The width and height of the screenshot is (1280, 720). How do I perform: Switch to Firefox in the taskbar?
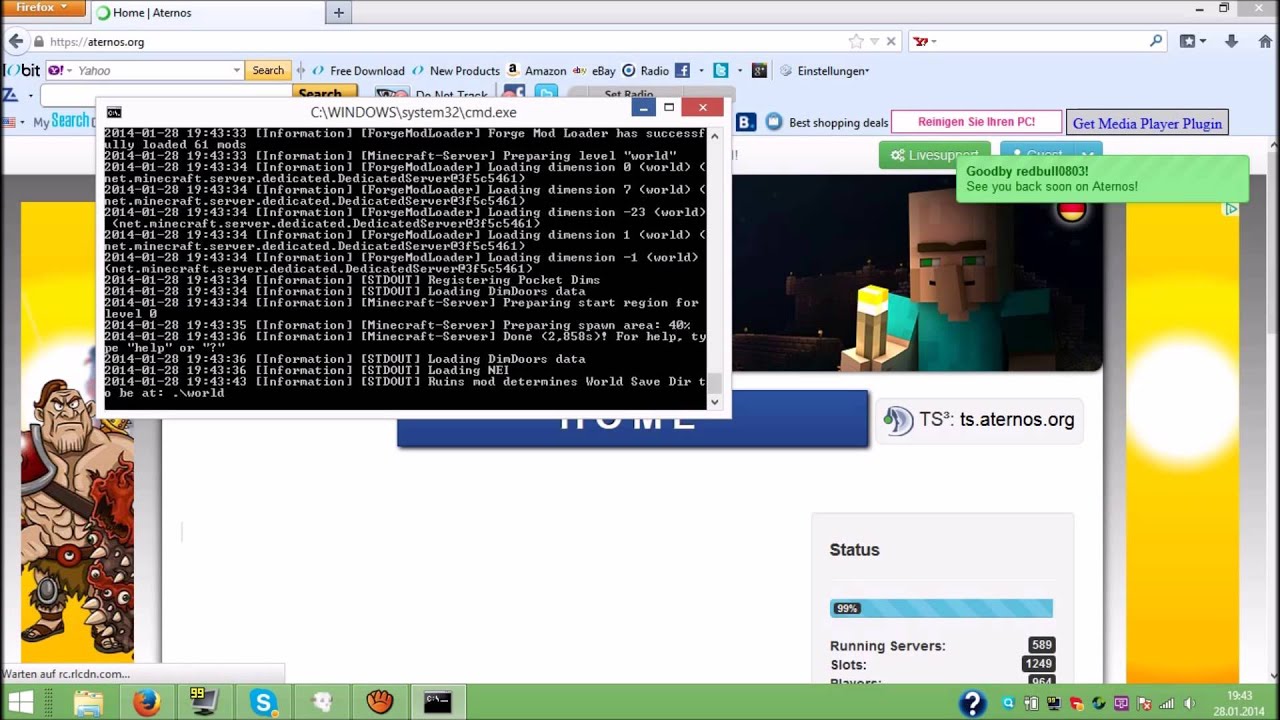pos(146,703)
